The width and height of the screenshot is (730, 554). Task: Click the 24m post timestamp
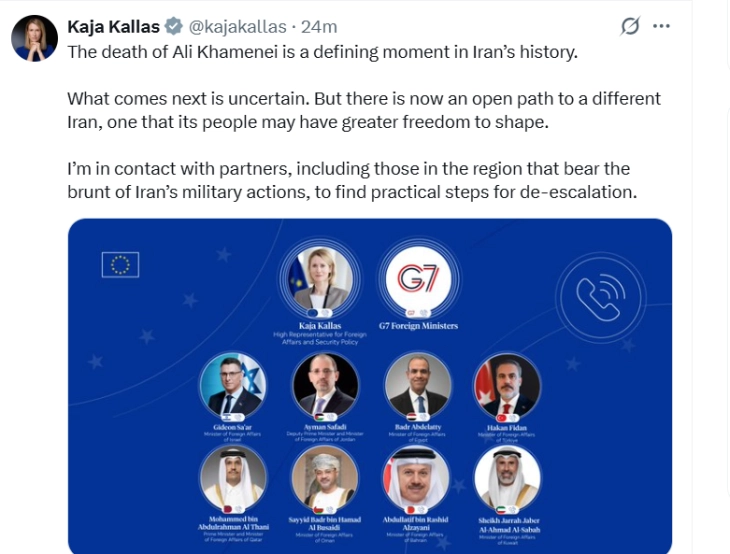(319, 27)
